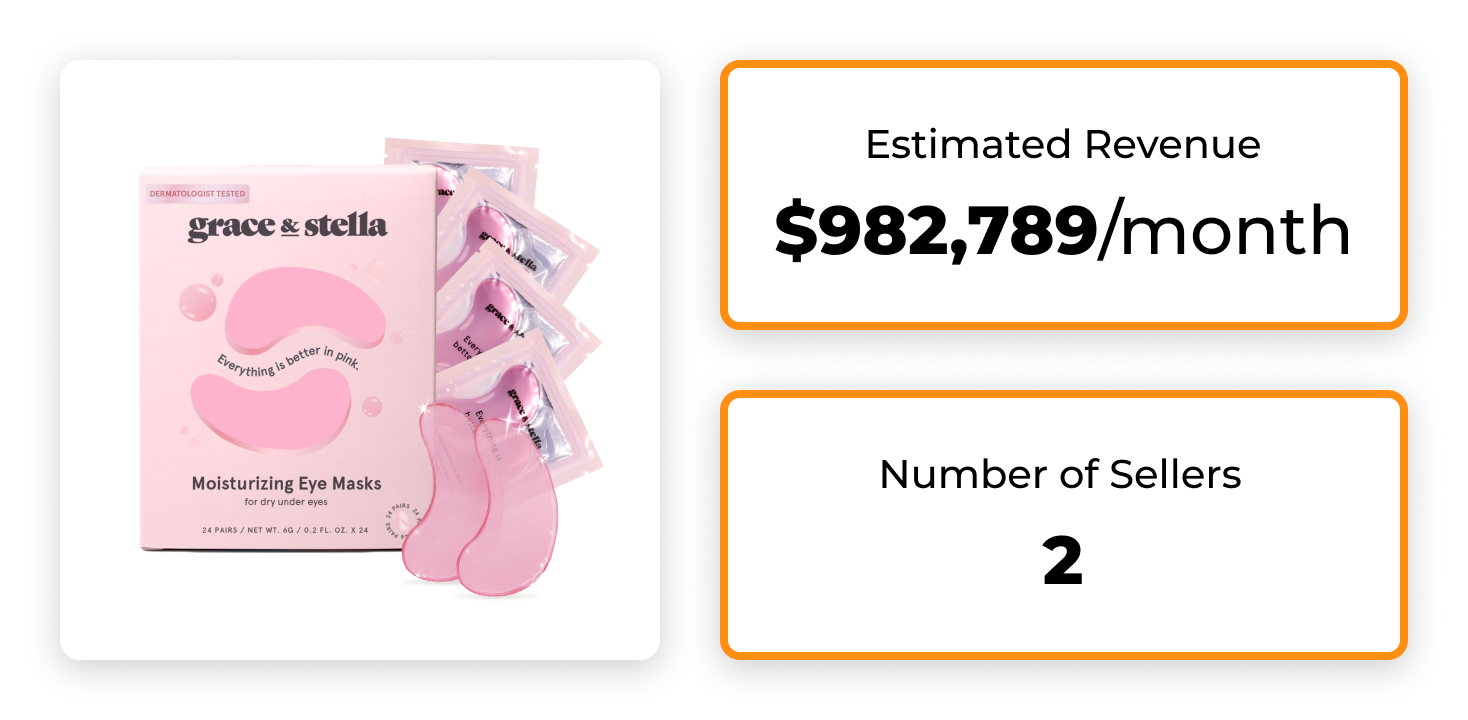Image resolution: width=1468 pixels, height=720 pixels.
Task: Click the Estimated Revenue label
Action: (x=1063, y=145)
